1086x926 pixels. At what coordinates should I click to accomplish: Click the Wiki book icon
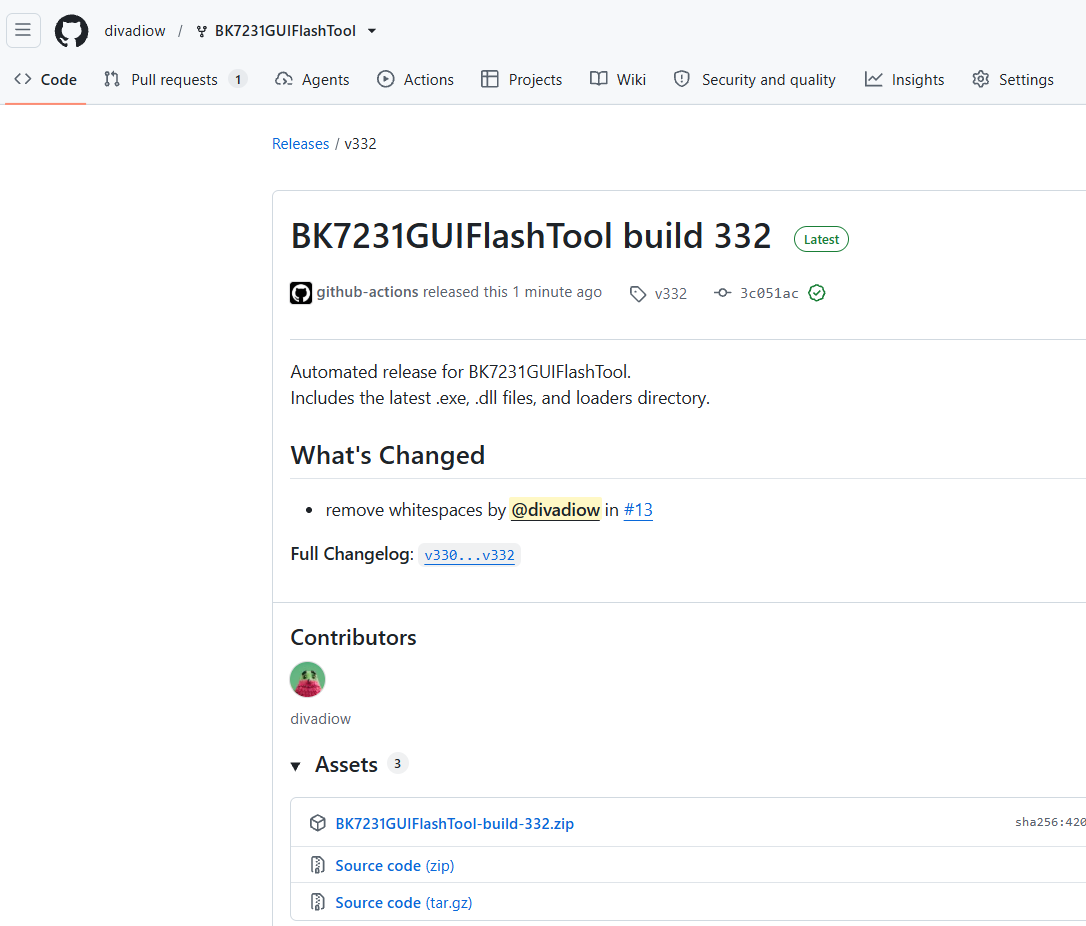pyautogui.click(x=598, y=78)
